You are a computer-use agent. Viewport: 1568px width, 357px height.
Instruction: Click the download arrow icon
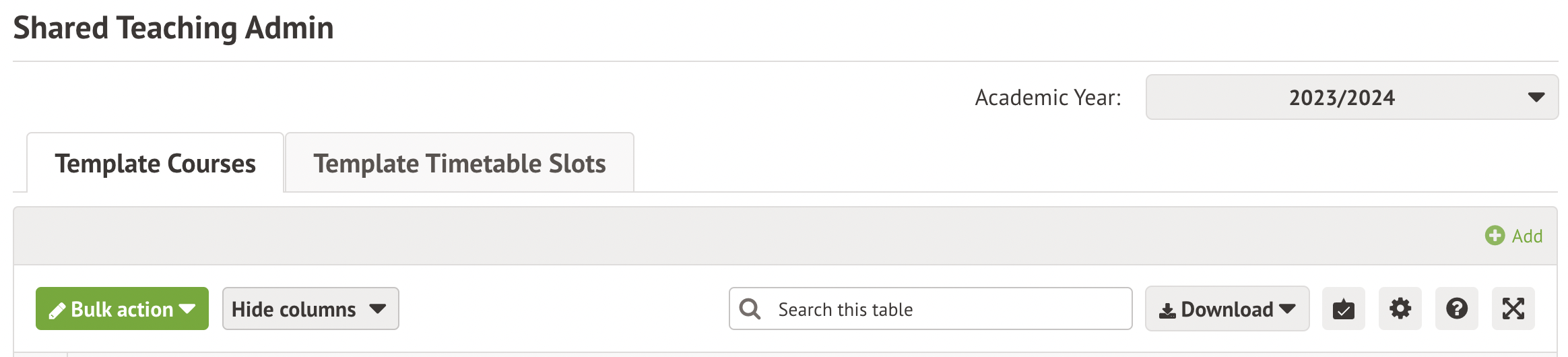click(1167, 311)
